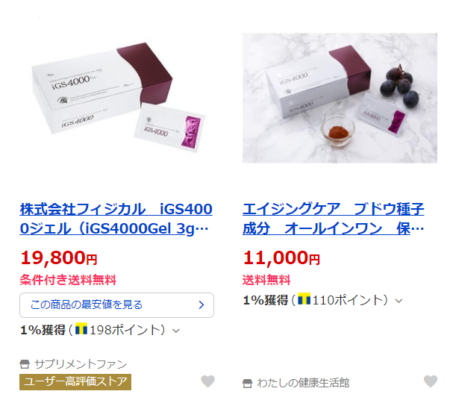The image size is (450, 400).
Task: Open the iGS4000 gel box product image
Action: [117, 97]
